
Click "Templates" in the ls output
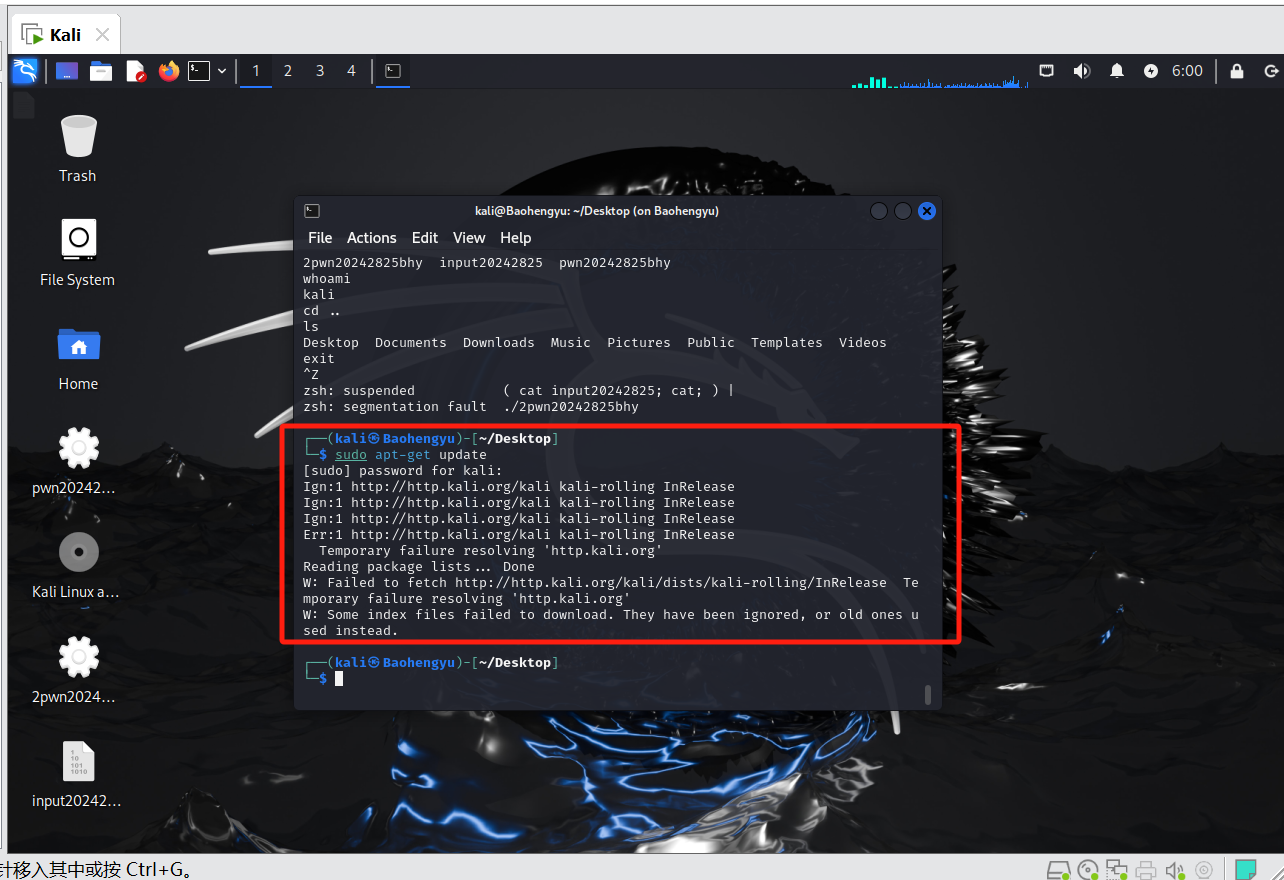tap(787, 343)
